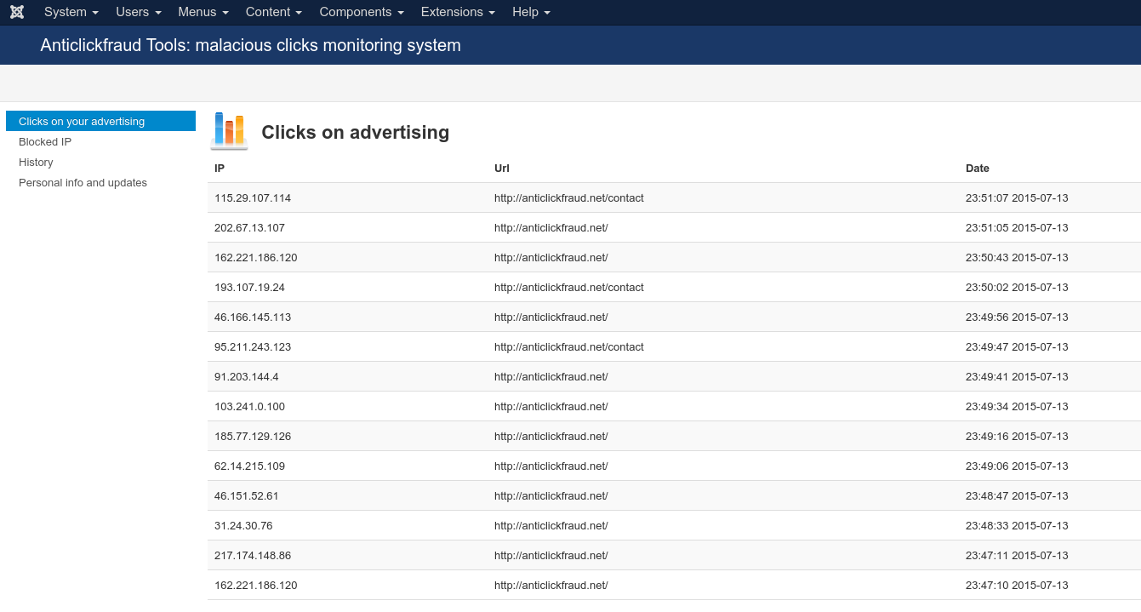Expand the Components menu
The image size is (1141, 612).
coord(361,12)
